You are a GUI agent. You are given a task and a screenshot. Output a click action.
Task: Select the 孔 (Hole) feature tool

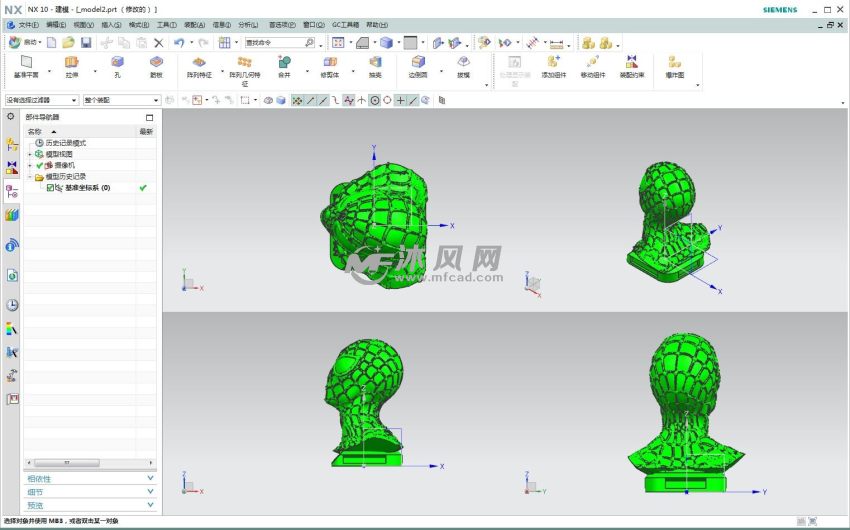click(117, 63)
